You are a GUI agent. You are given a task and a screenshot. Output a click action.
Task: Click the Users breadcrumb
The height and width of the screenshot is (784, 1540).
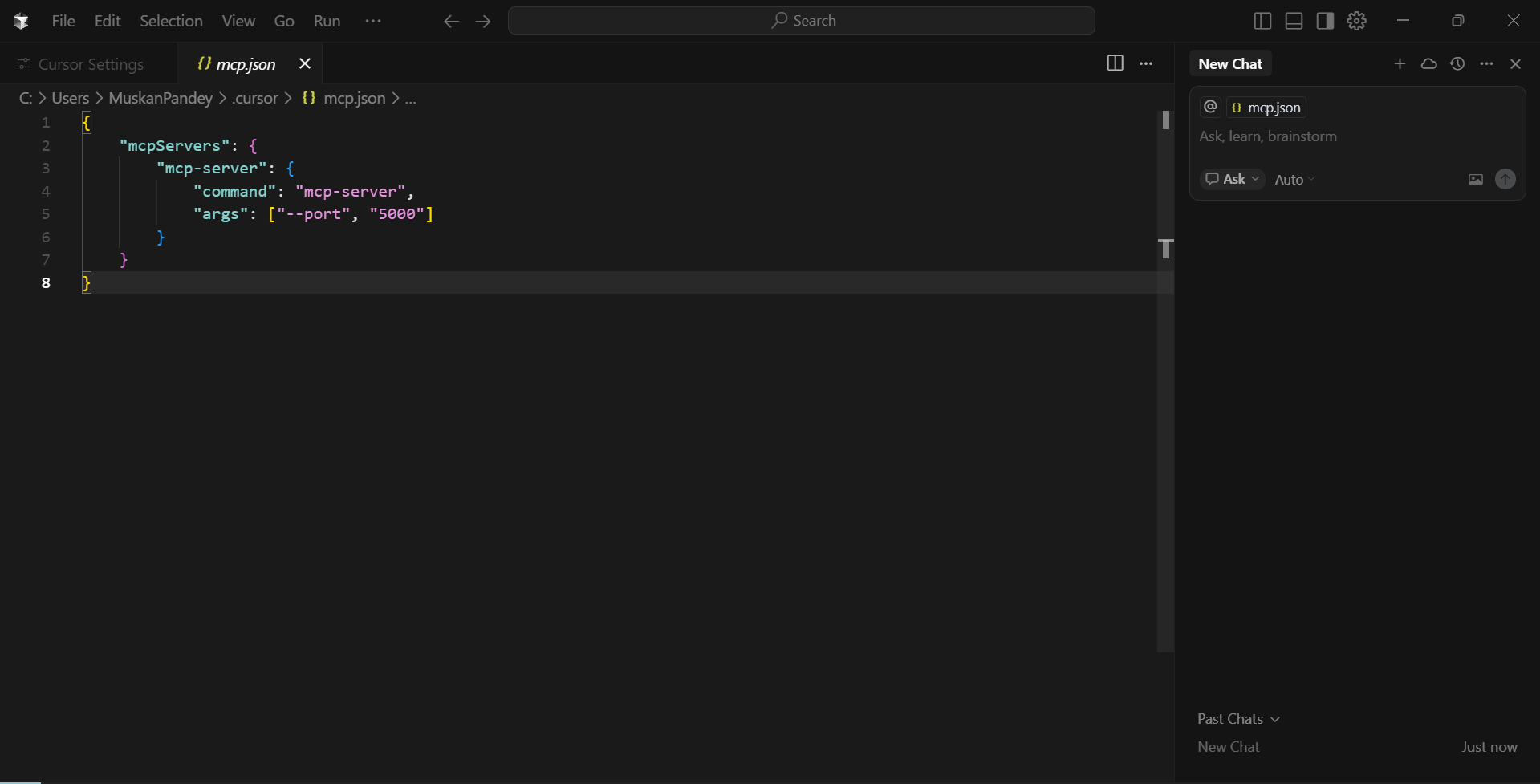click(x=71, y=98)
